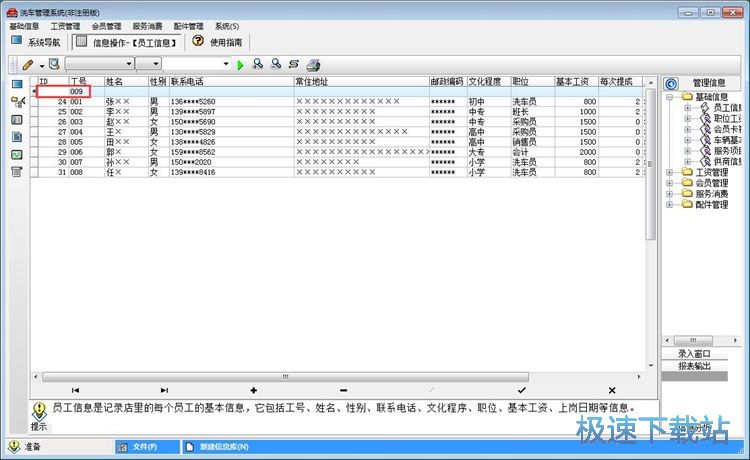Screen dimensions: 750x460
Task: Switch to 信息操作-【员工信息】 tab
Action: pyautogui.click(x=127, y=43)
